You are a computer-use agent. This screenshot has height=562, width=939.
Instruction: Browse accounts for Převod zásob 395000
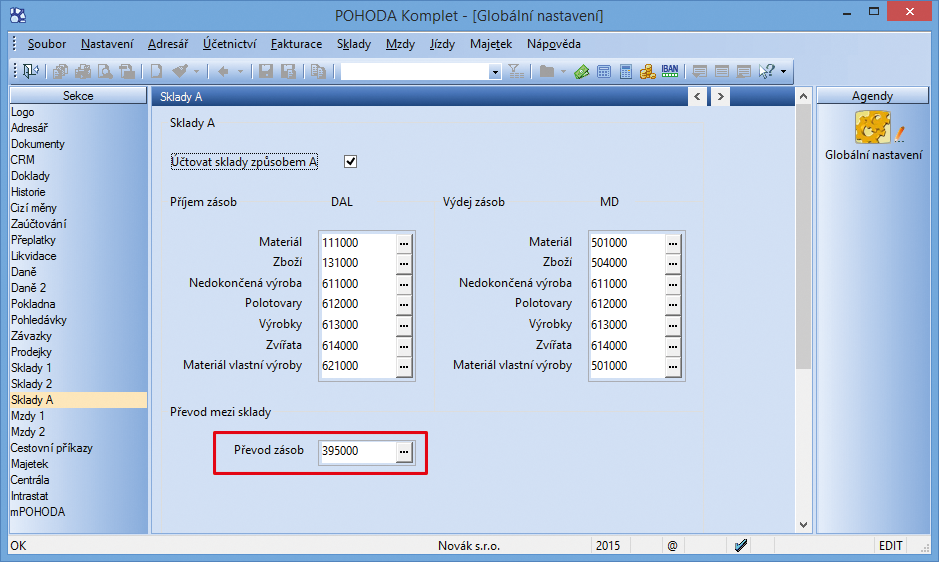coord(404,451)
